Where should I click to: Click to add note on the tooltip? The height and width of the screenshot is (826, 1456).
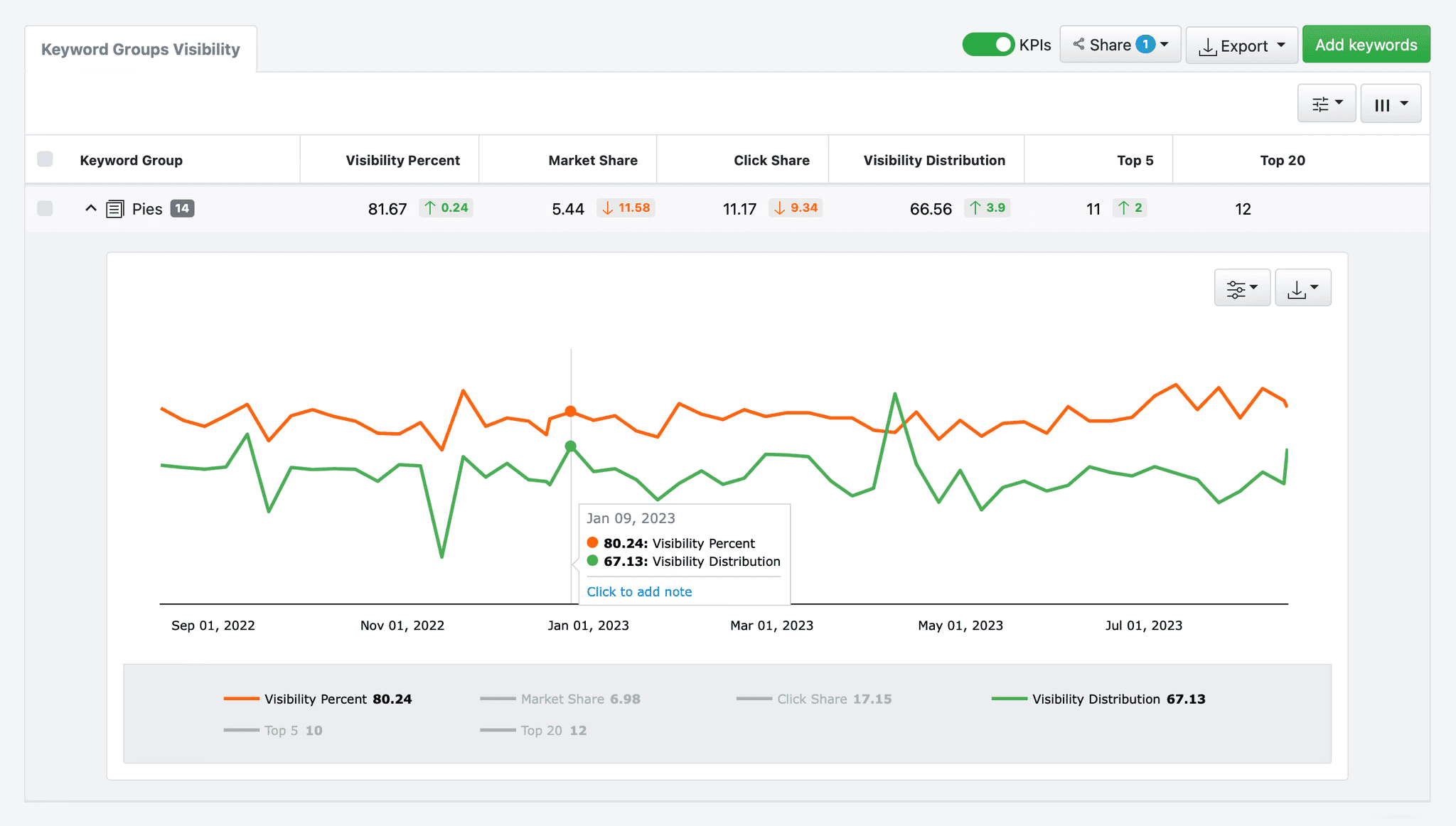638,591
